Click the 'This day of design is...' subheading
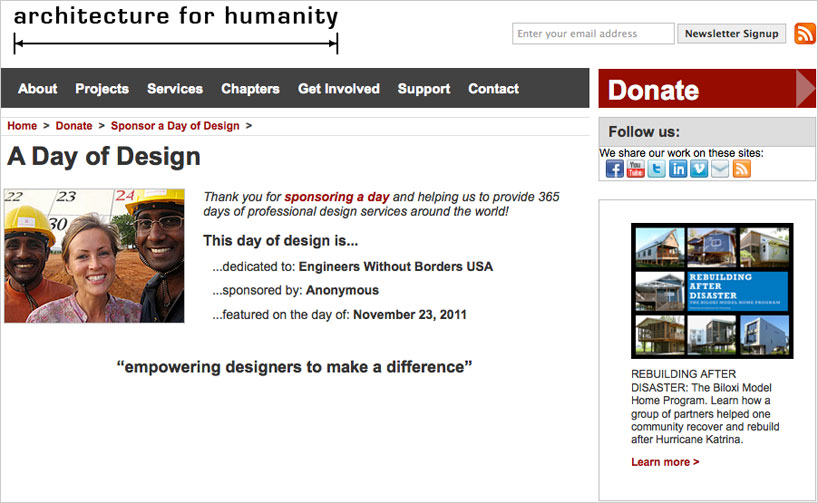818x503 pixels. click(x=281, y=241)
